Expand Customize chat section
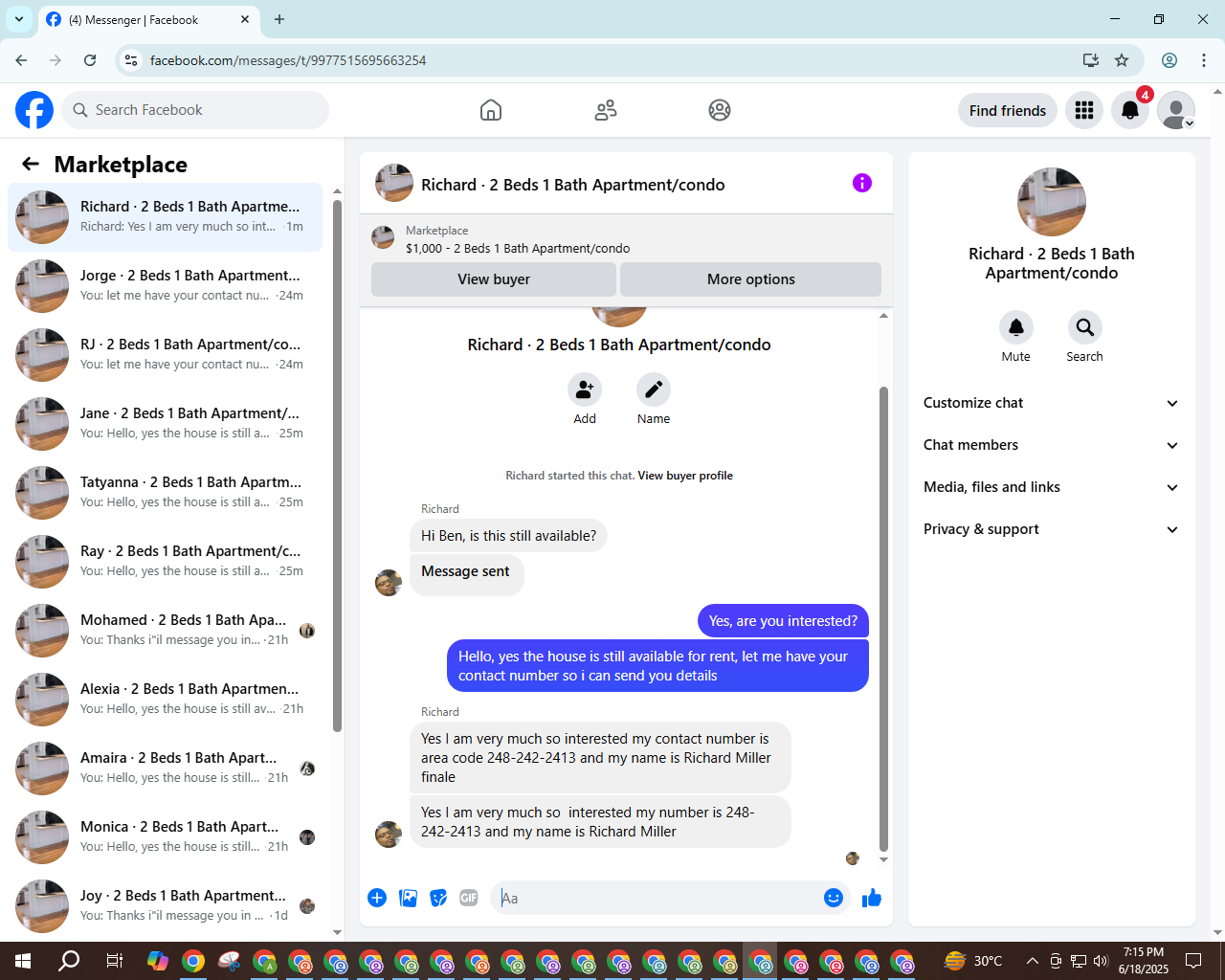Screen dimensions: 1225x980 1051,403
